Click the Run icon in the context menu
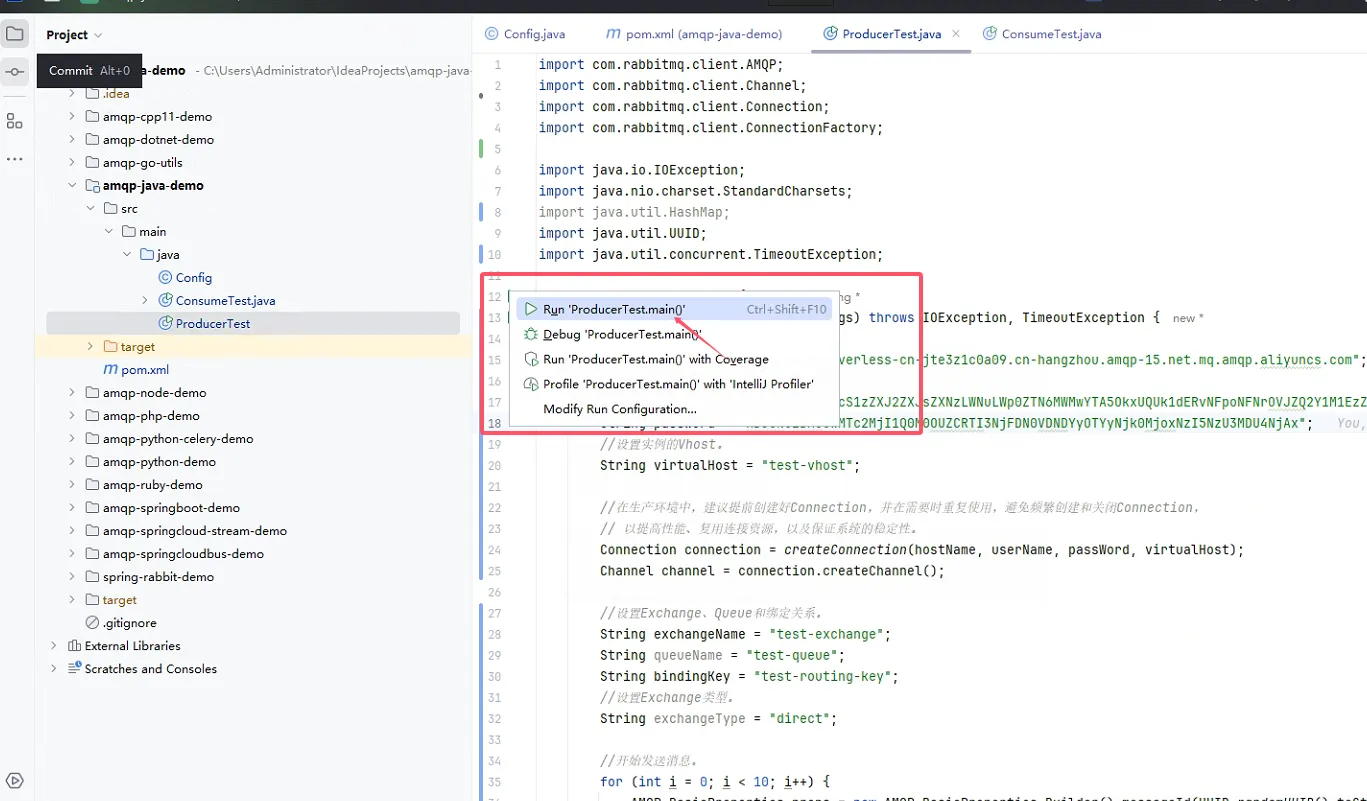This screenshot has height=801, width=1367. pos(531,310)
